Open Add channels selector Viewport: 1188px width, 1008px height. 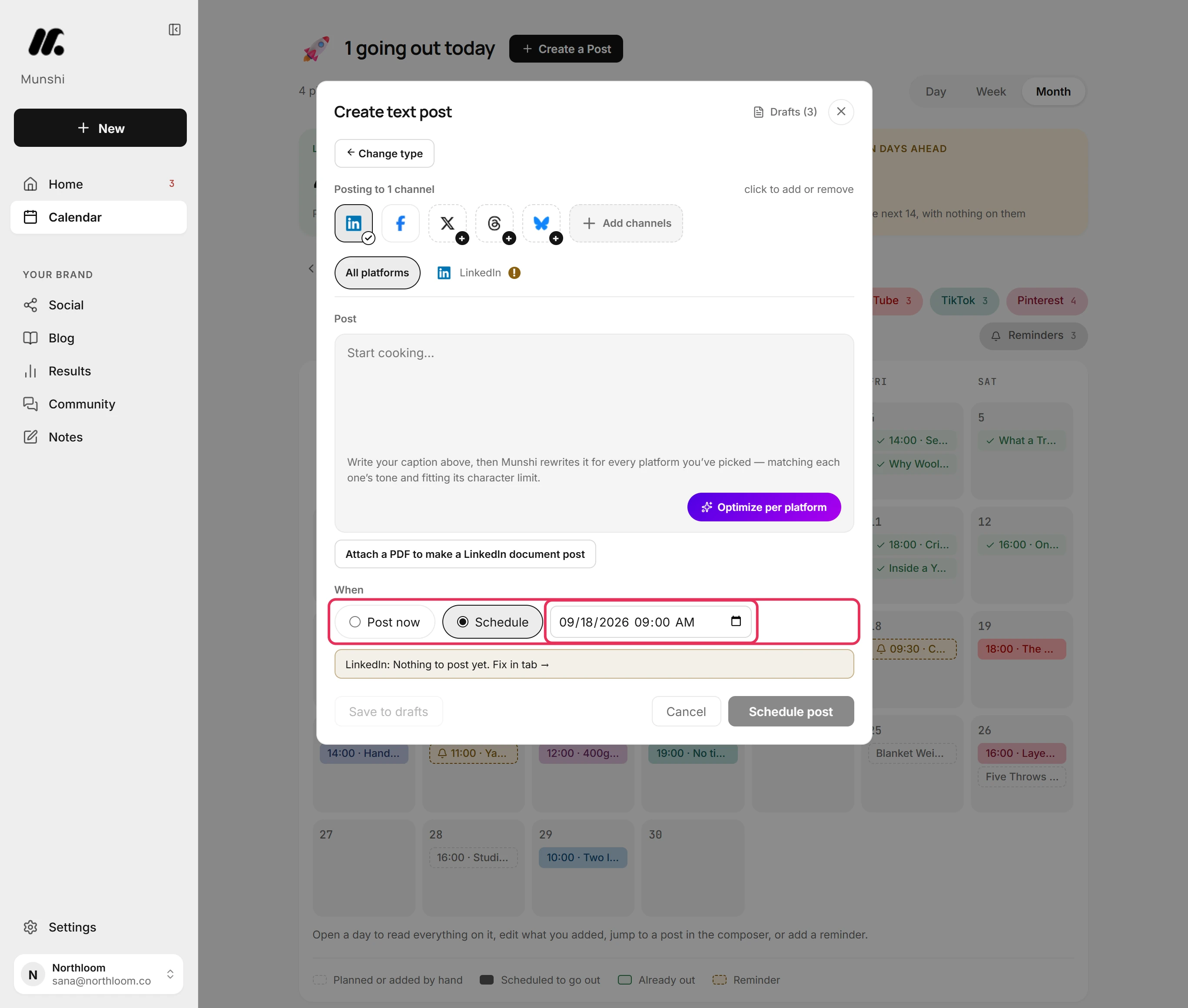tap(626, 223)
